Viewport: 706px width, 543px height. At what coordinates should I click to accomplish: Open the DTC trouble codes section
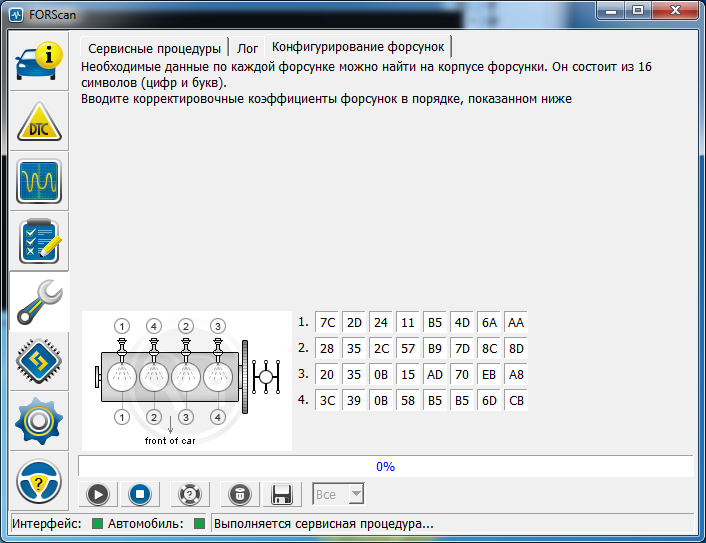pyautogui.click(x=39, y=122)
